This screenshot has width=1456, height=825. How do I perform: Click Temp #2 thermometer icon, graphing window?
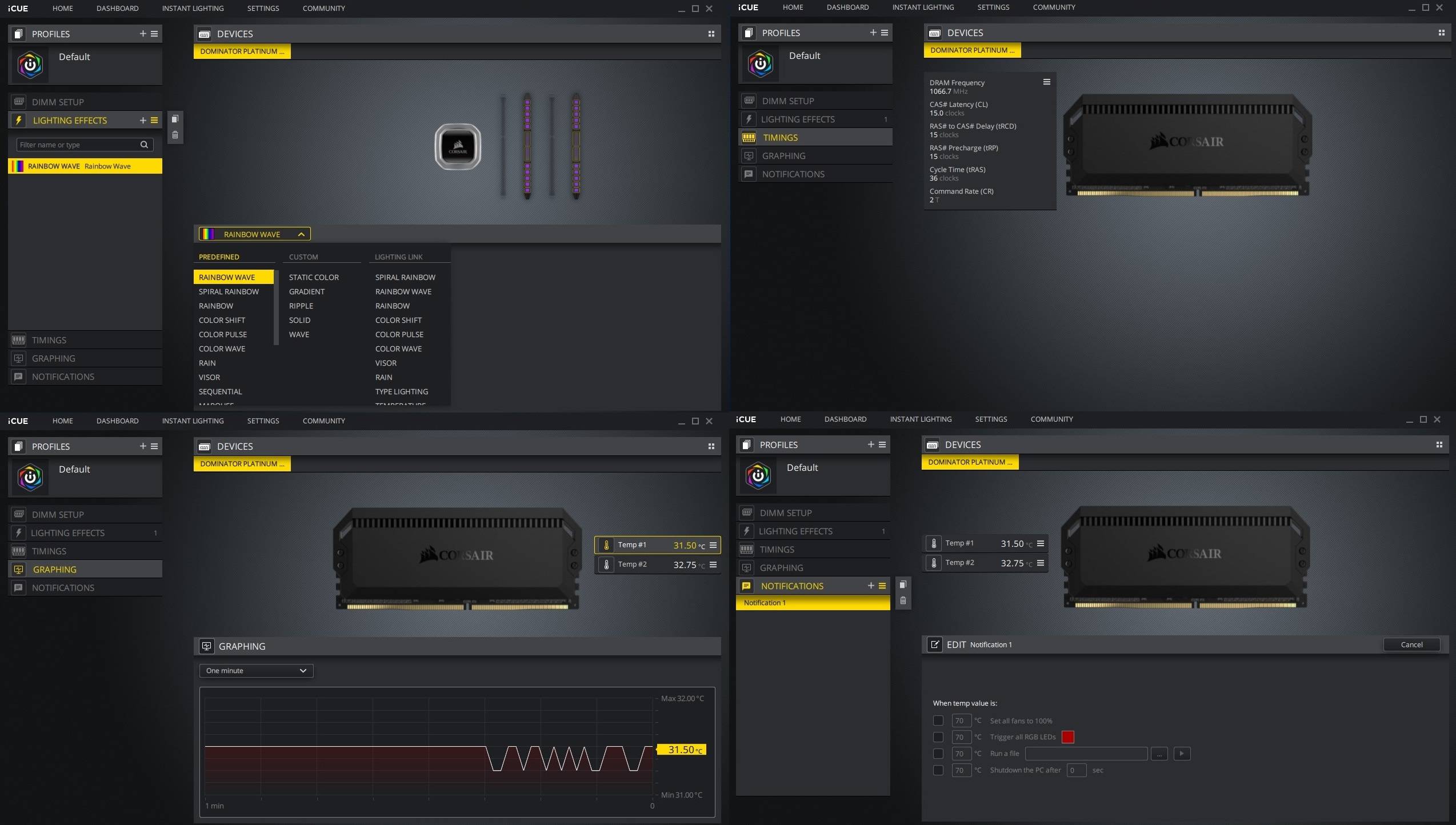point(606,564)
